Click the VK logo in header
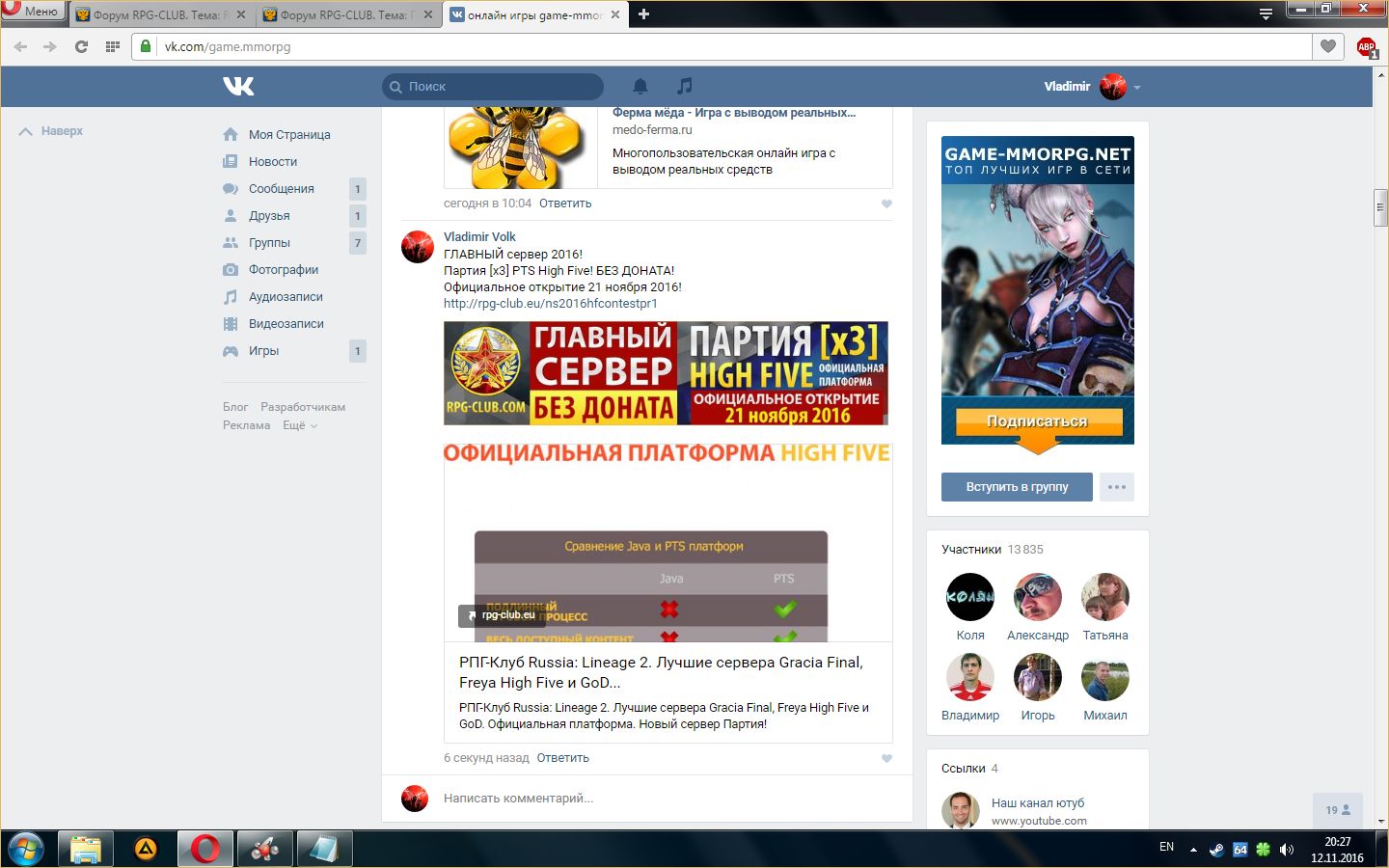 [238, 86]
